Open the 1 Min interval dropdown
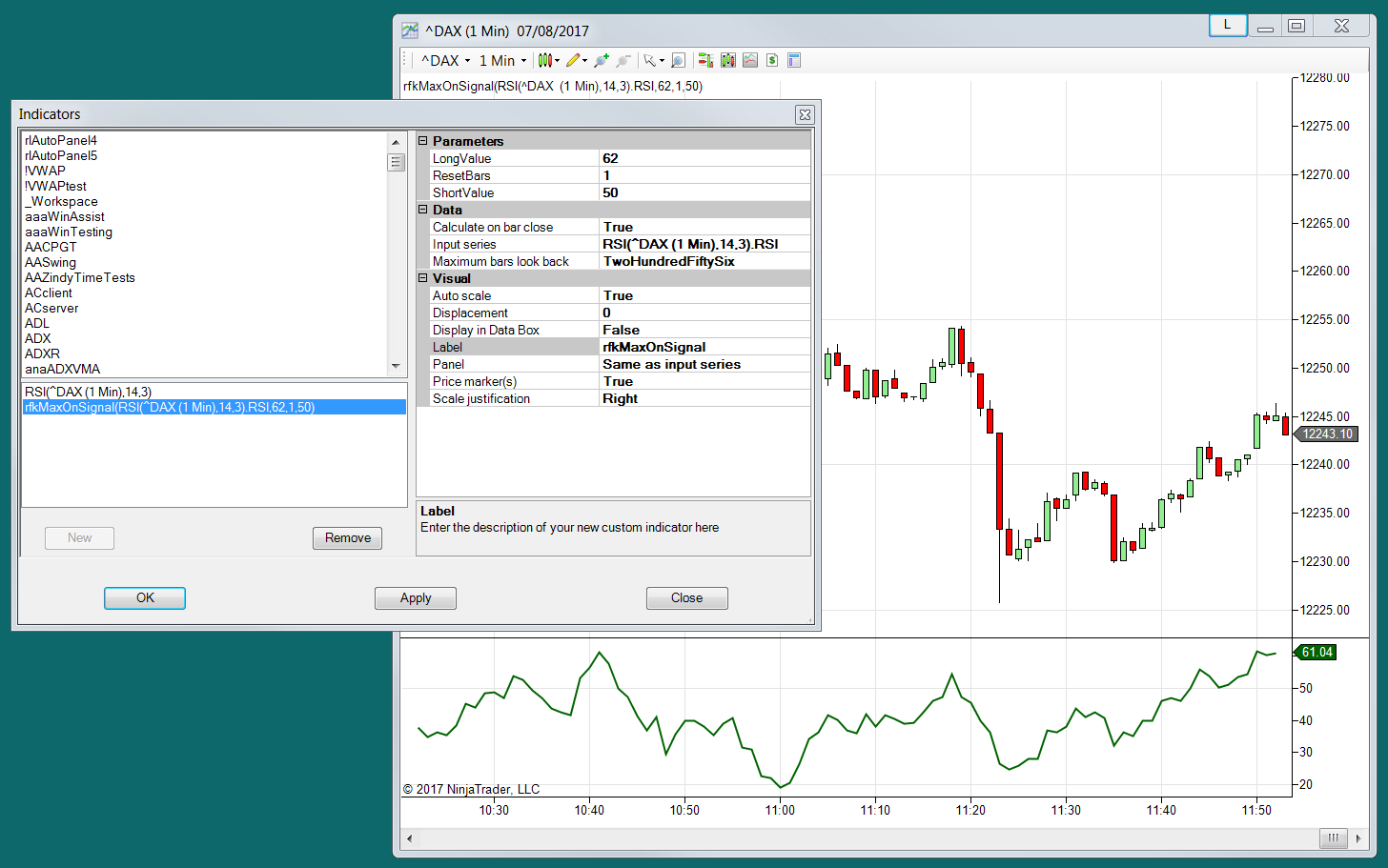Viewport: 1388px width, 868px height. 502,60
